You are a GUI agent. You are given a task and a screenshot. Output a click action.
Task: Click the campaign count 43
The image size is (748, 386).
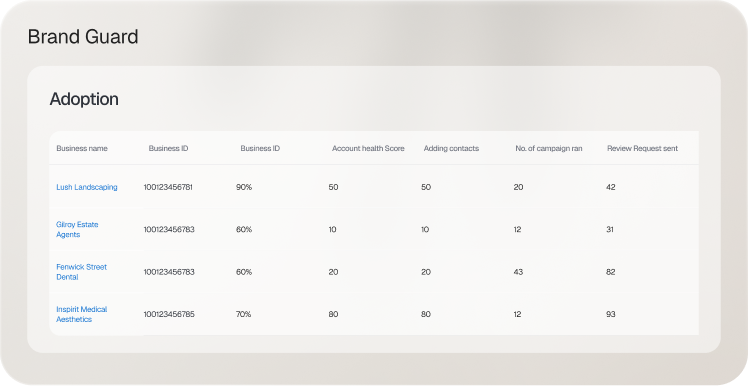pyautogui.click(x=519, y=272)
